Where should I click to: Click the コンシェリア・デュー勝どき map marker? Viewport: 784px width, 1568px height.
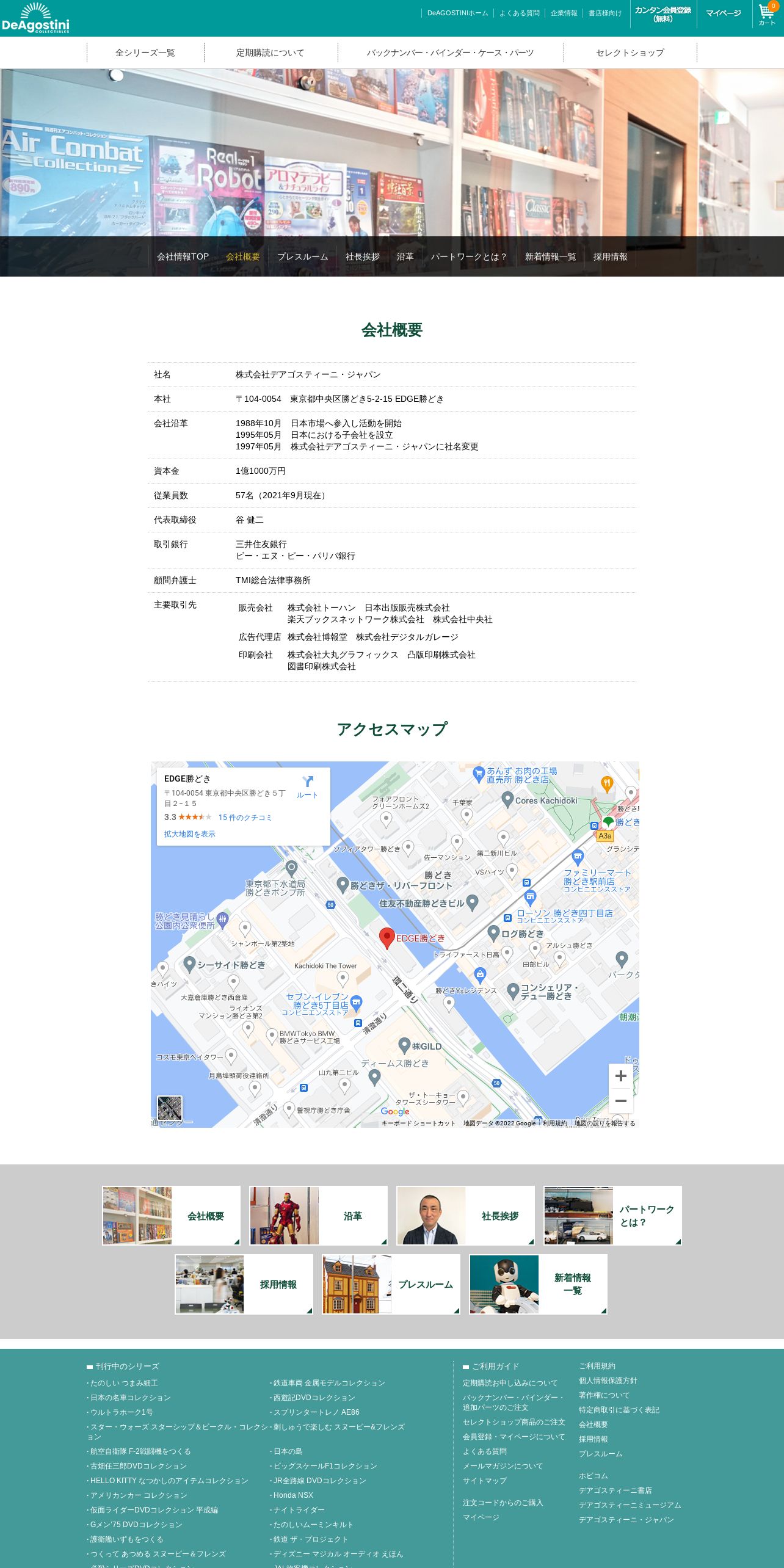coord(514,991)
